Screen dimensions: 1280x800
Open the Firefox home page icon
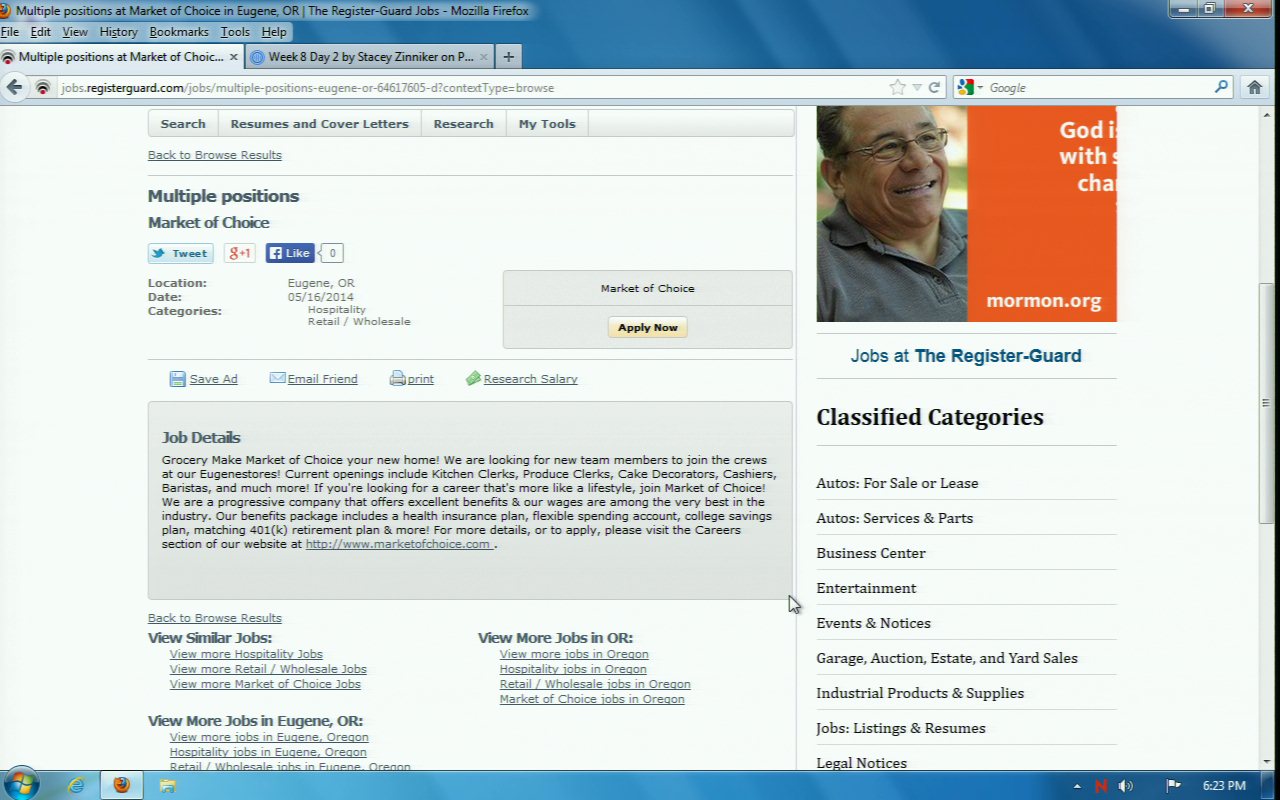[x=1255, y=87]
